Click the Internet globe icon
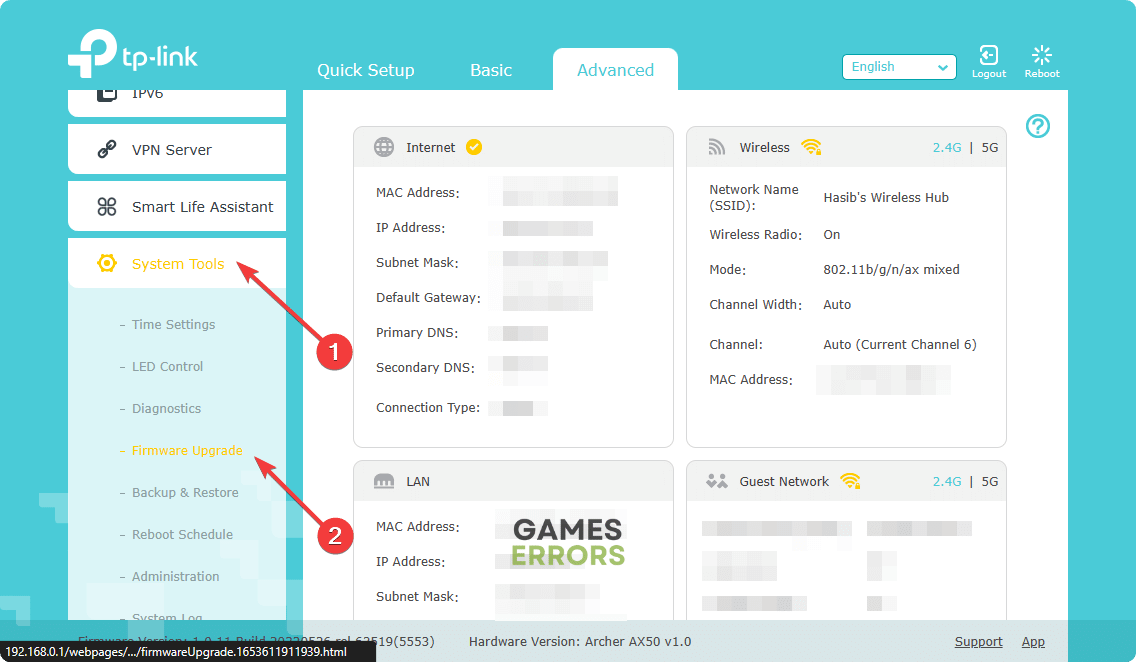The image size is (1136, 662). [x=383, y=147]
